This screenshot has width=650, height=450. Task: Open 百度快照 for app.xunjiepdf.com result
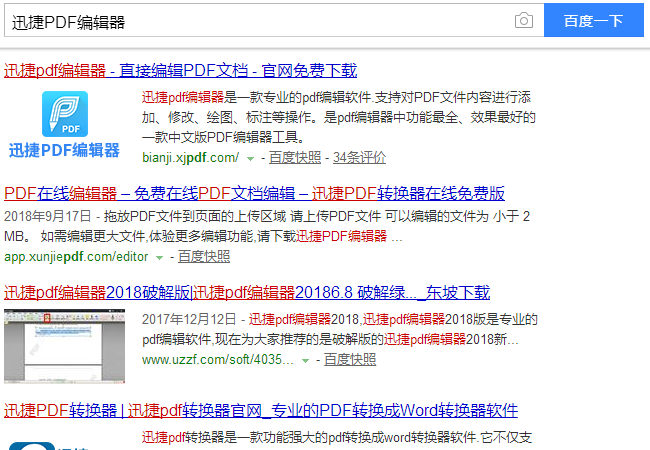(x=204, y=257)
